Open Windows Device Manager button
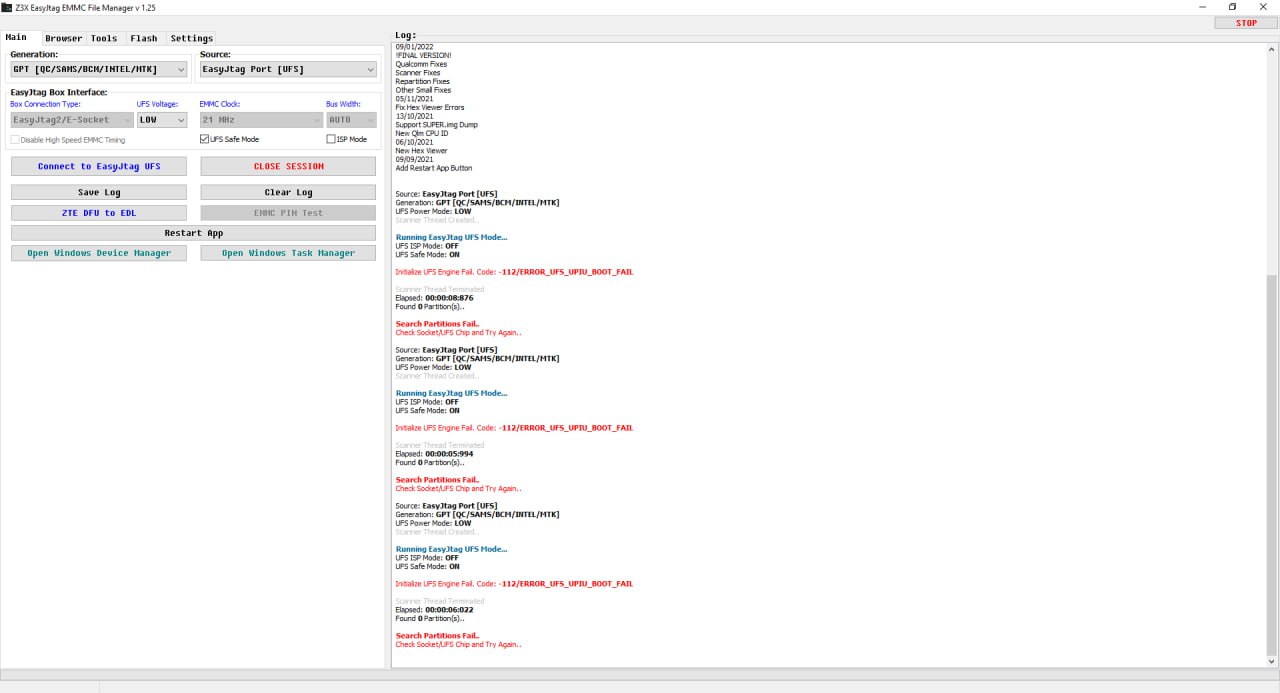 (x=99, y=253)
